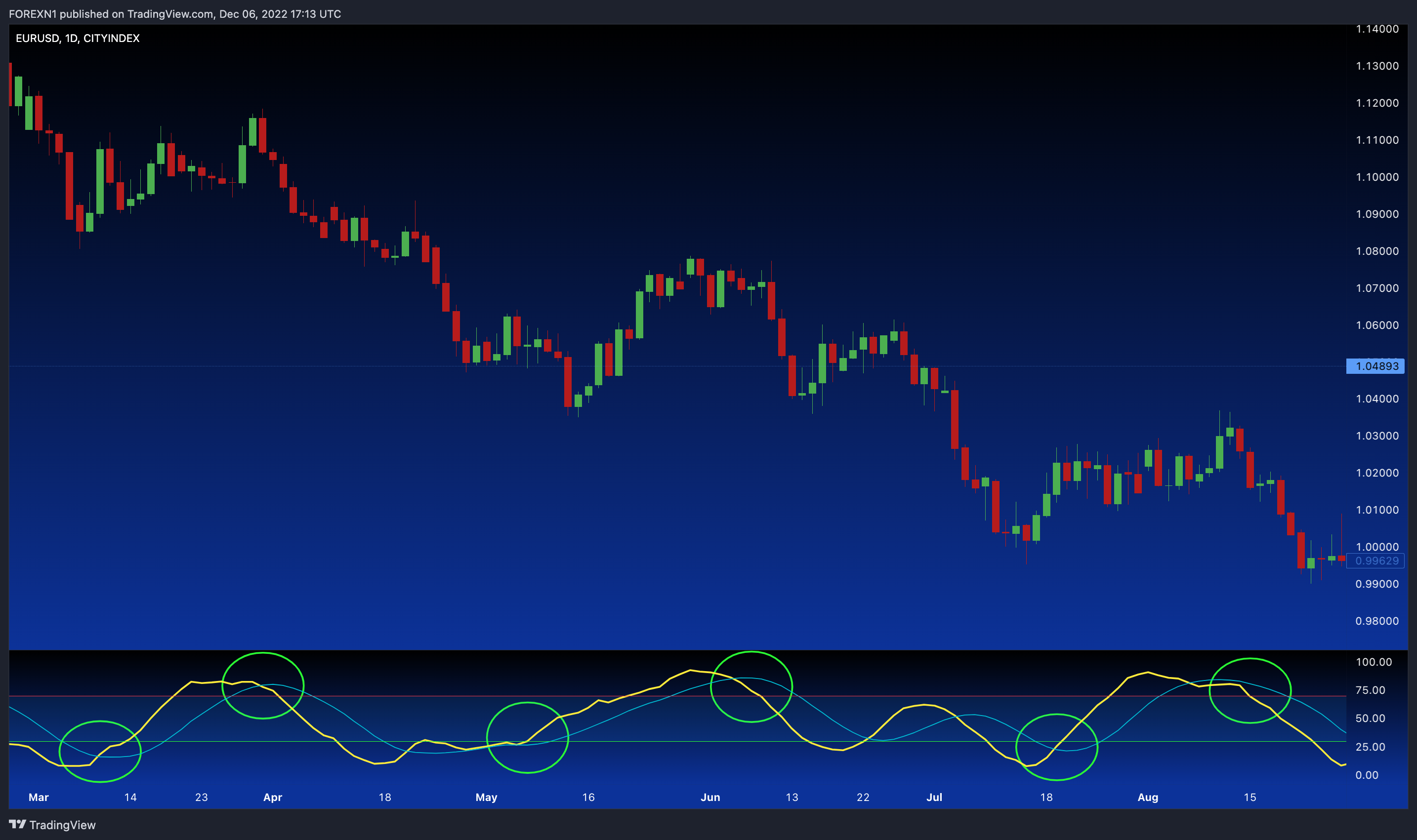Screen dimensions: 1417x840
Task: Click the 75.00 oscillator scale value
Action: pos(1370,690)
